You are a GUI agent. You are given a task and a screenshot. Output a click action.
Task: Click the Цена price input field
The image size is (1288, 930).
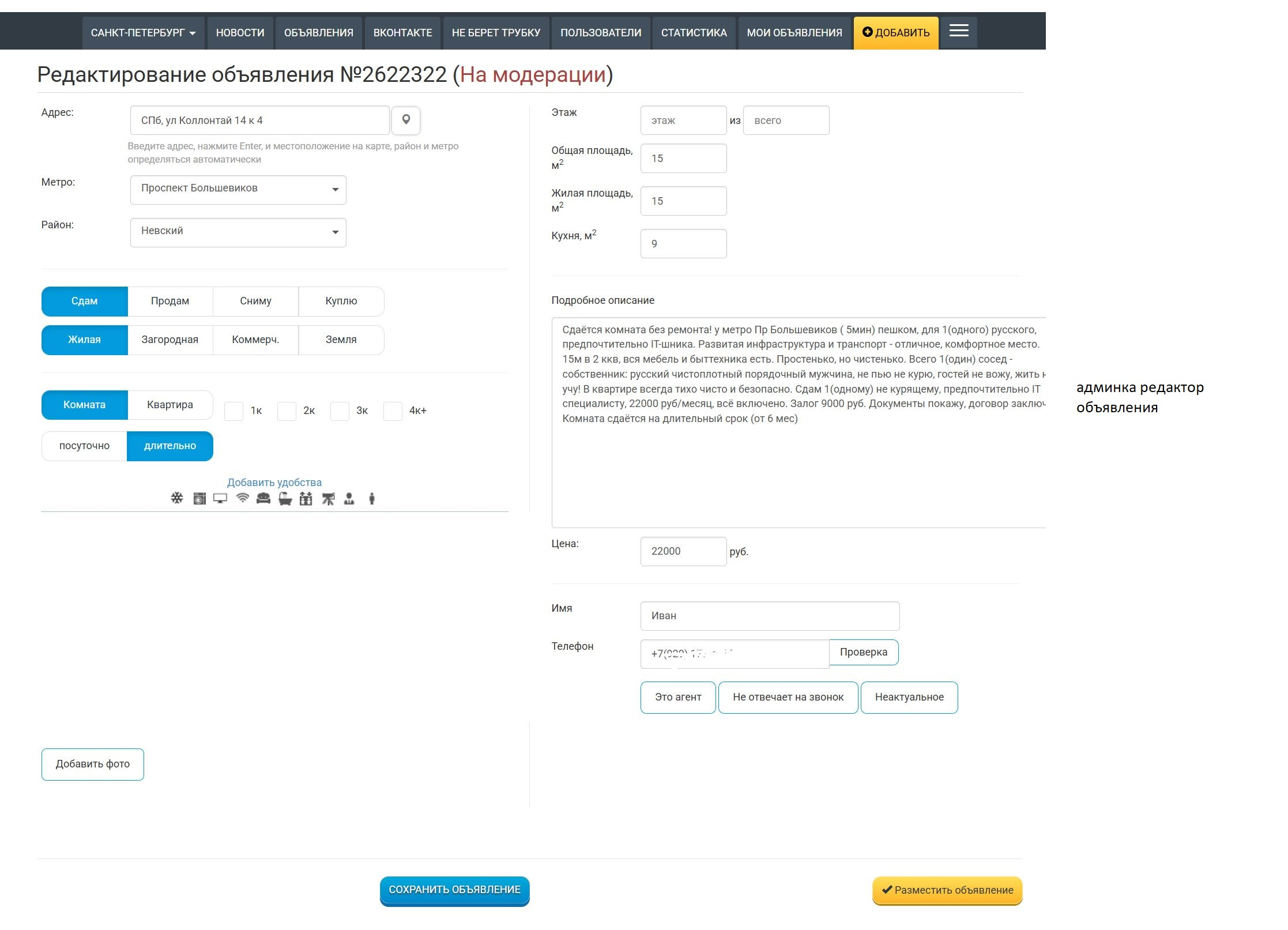683,551
